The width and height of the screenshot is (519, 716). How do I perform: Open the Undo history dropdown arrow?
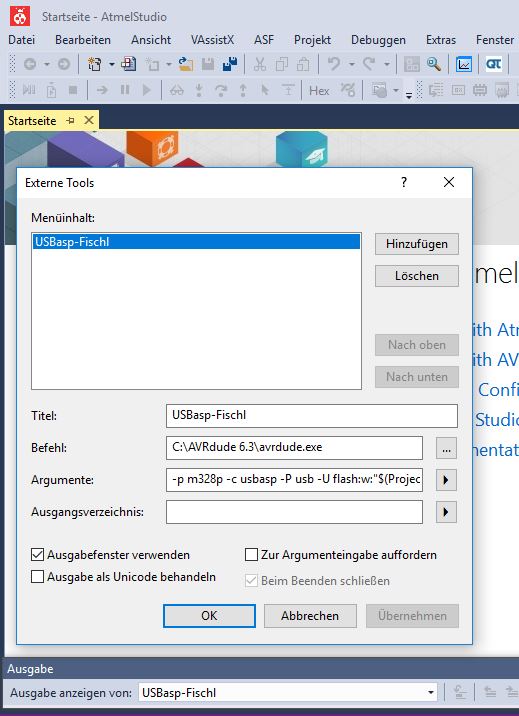click(x=351, y=64)
